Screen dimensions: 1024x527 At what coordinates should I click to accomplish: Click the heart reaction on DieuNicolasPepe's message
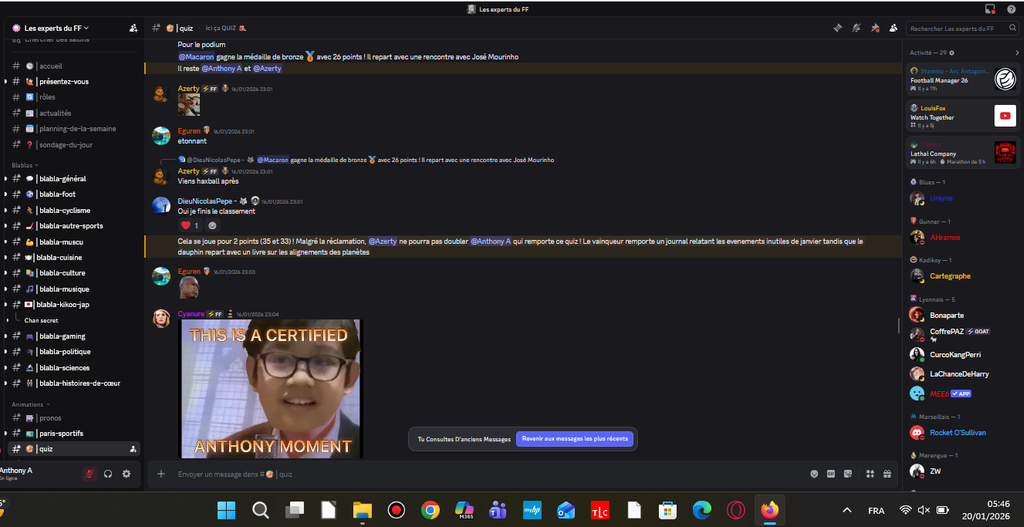click(x=190, y=225)
